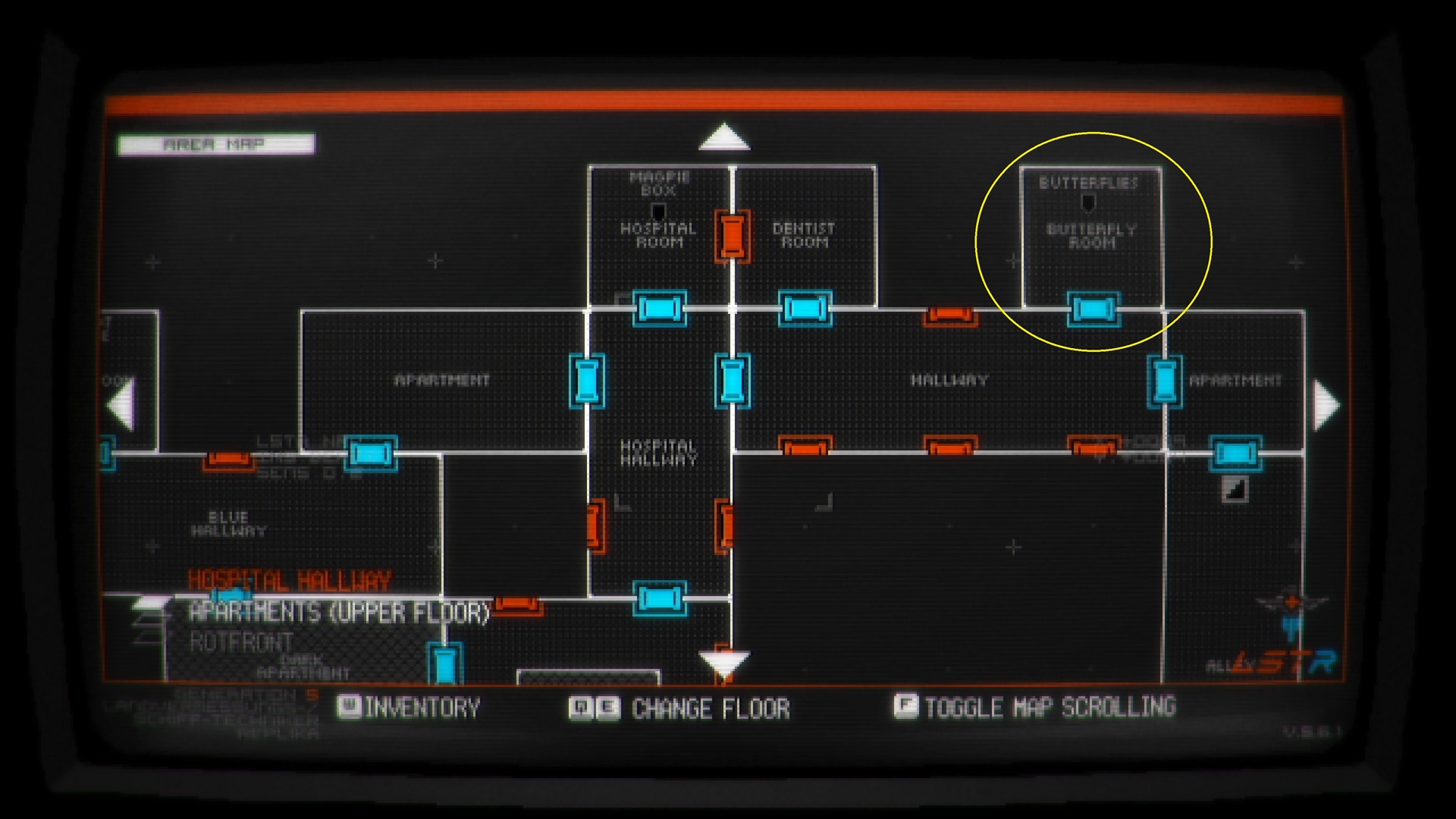Click the Area Map title label

point(215,144)
